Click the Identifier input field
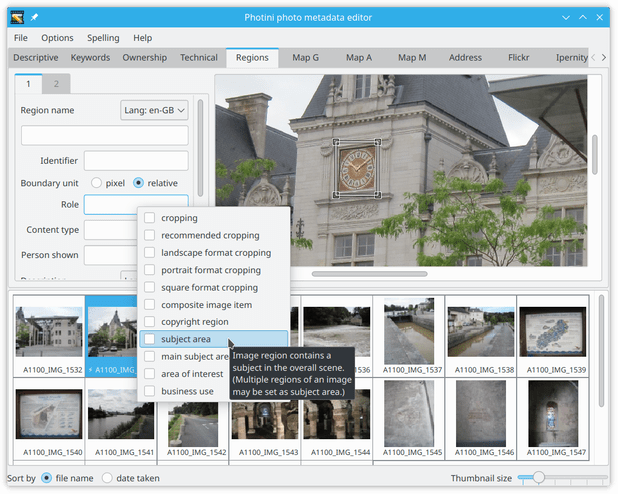Image resolution: width=618 pixels, height=494 pixels. 136,160
